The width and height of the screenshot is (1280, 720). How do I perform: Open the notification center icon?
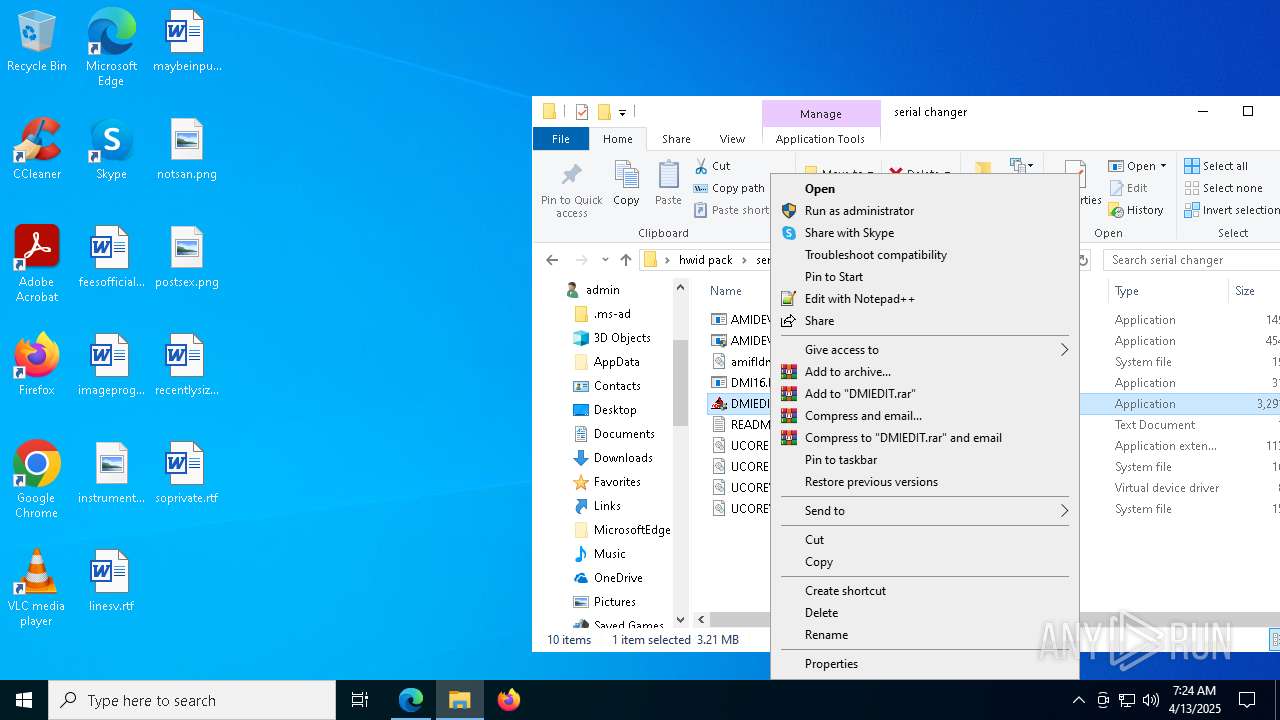coord(1247,700)
